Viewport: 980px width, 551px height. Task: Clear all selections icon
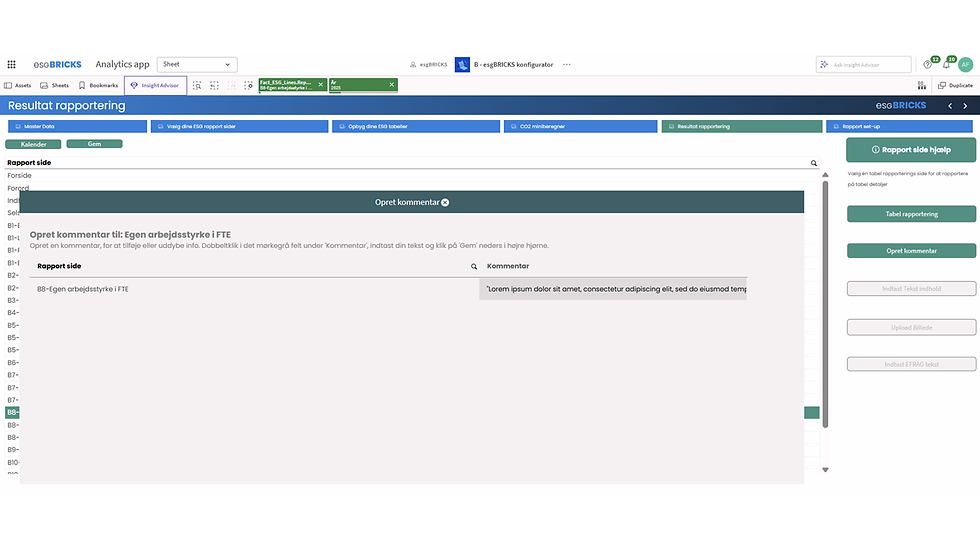[x=249, y=86]
